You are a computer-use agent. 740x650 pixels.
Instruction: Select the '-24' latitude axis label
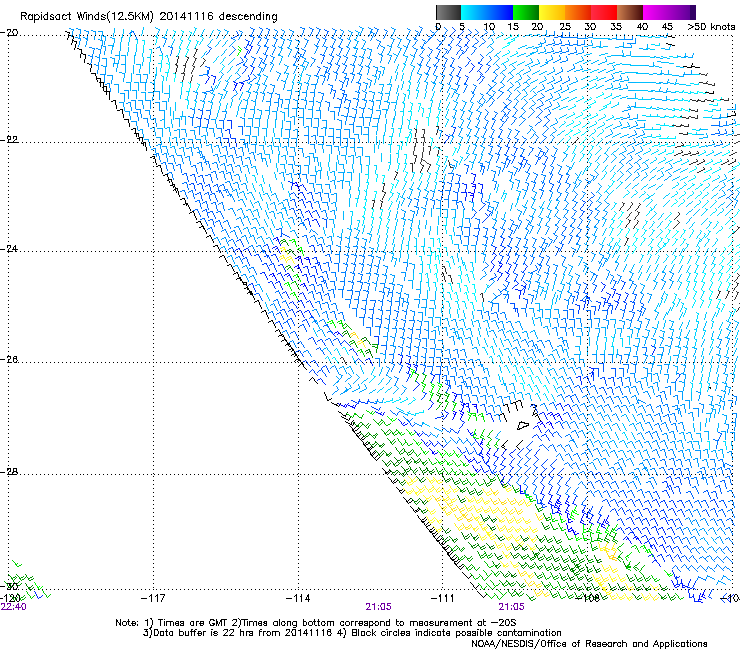(x=9, y=249)
